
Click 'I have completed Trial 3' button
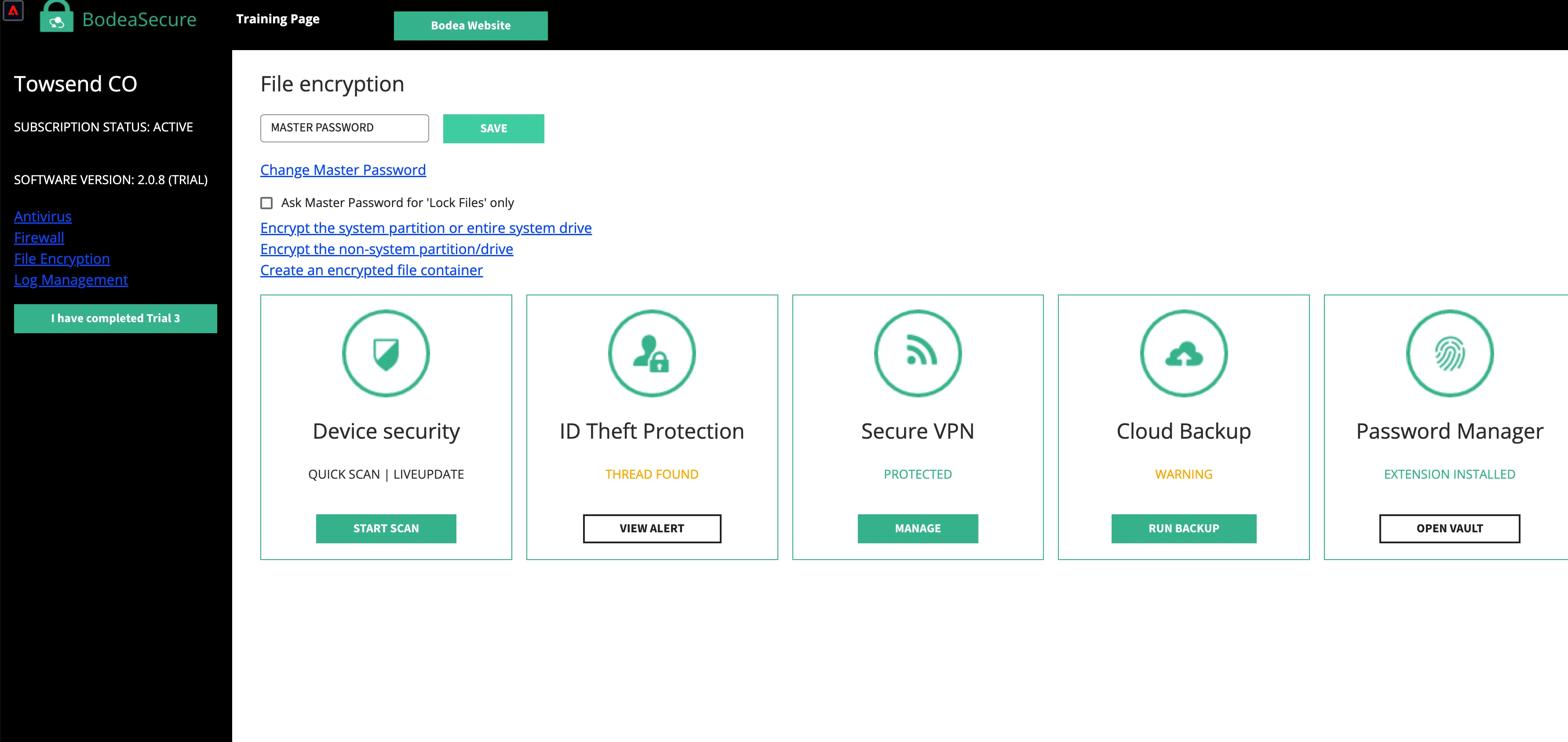[x=116, y=318]
